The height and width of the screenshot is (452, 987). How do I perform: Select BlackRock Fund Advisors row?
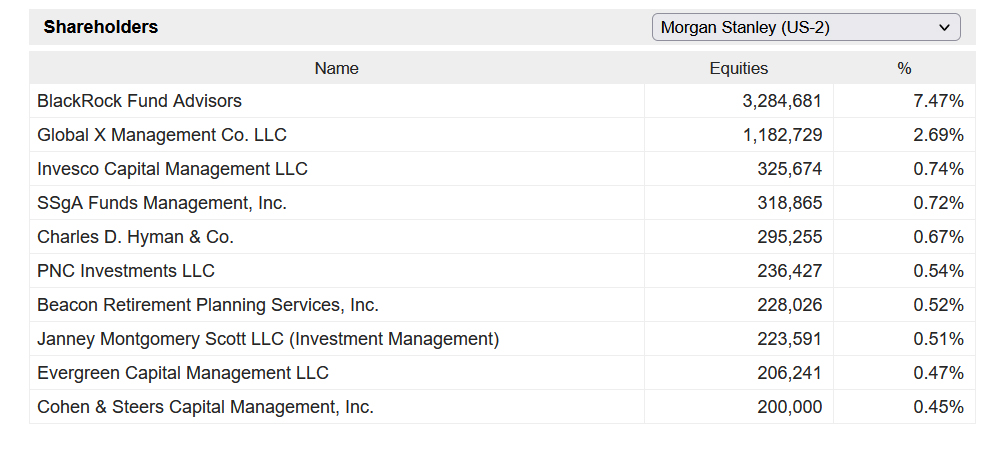point(139,101)
